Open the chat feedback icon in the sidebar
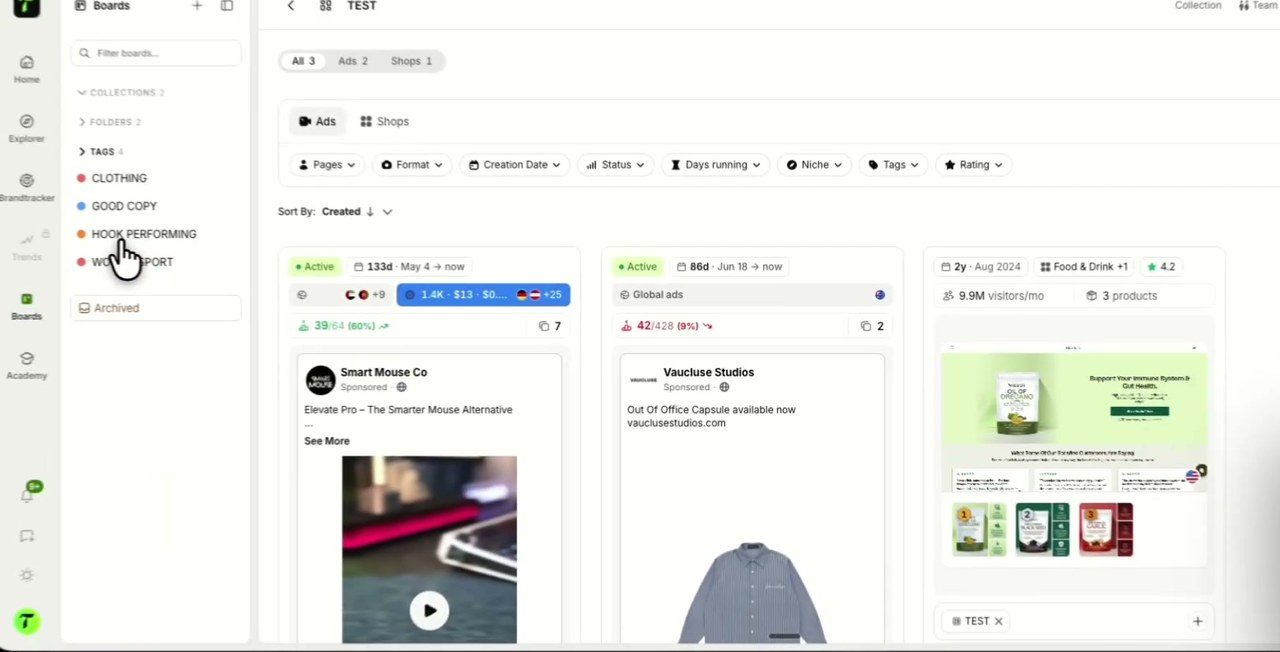The height and width of the screenshot is (652, 1280). [x=27, y=536]
